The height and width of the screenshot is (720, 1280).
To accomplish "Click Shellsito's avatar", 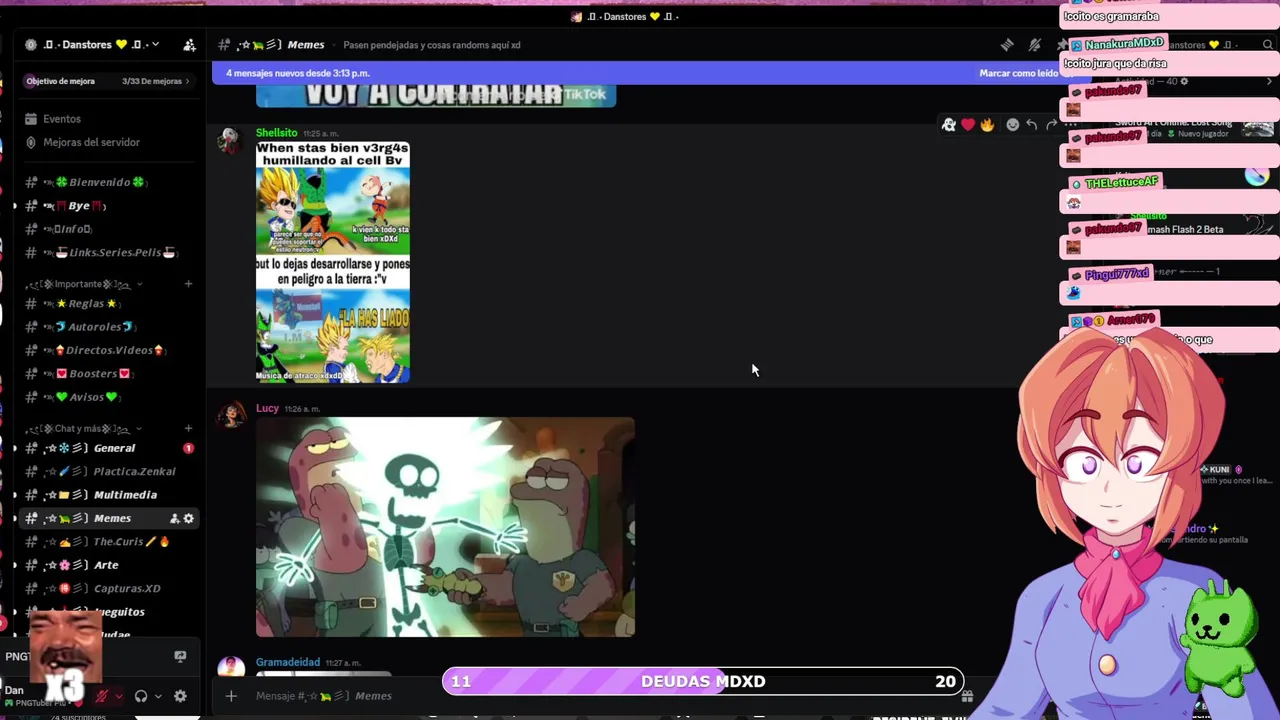I will click(231, 142).
